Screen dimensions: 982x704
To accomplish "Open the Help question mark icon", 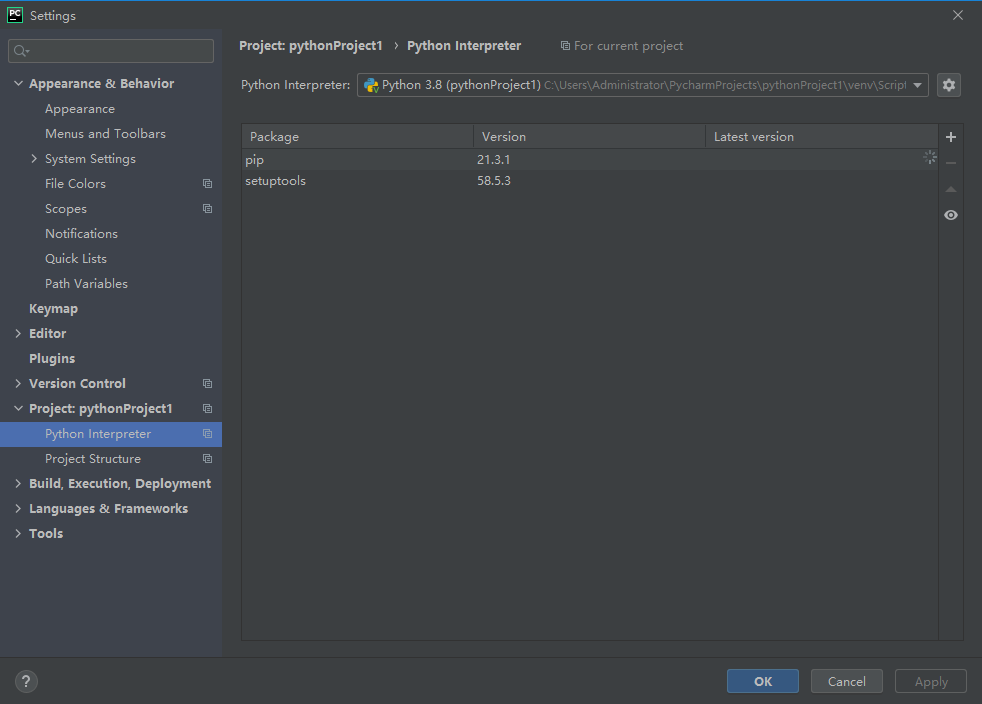I will (25, 681).
